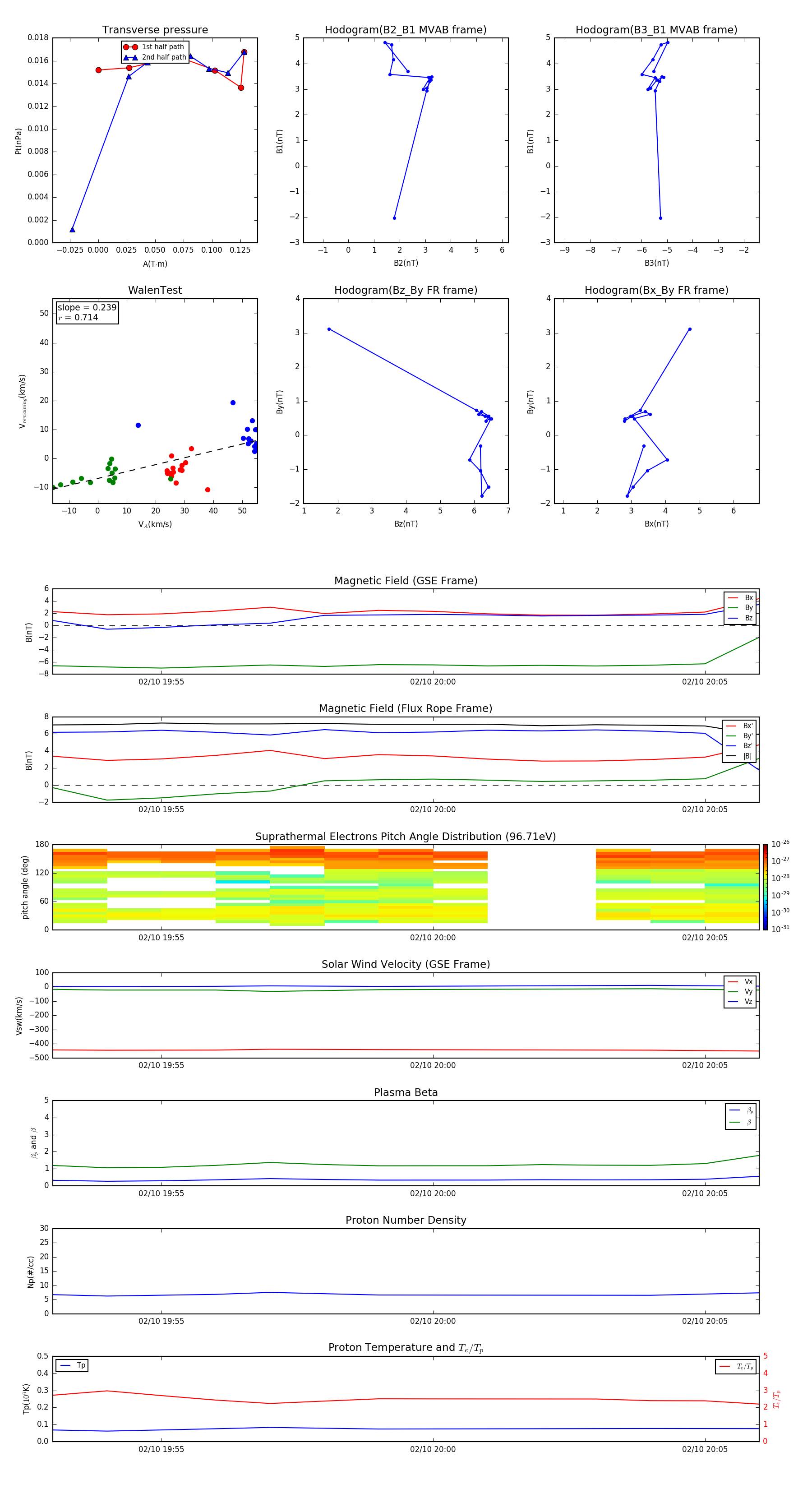Image resolution: width=812 pixels, height=1489 pixels.
Task: Click the 'Transverse pressure' plot title
Action: pos(155,30)
